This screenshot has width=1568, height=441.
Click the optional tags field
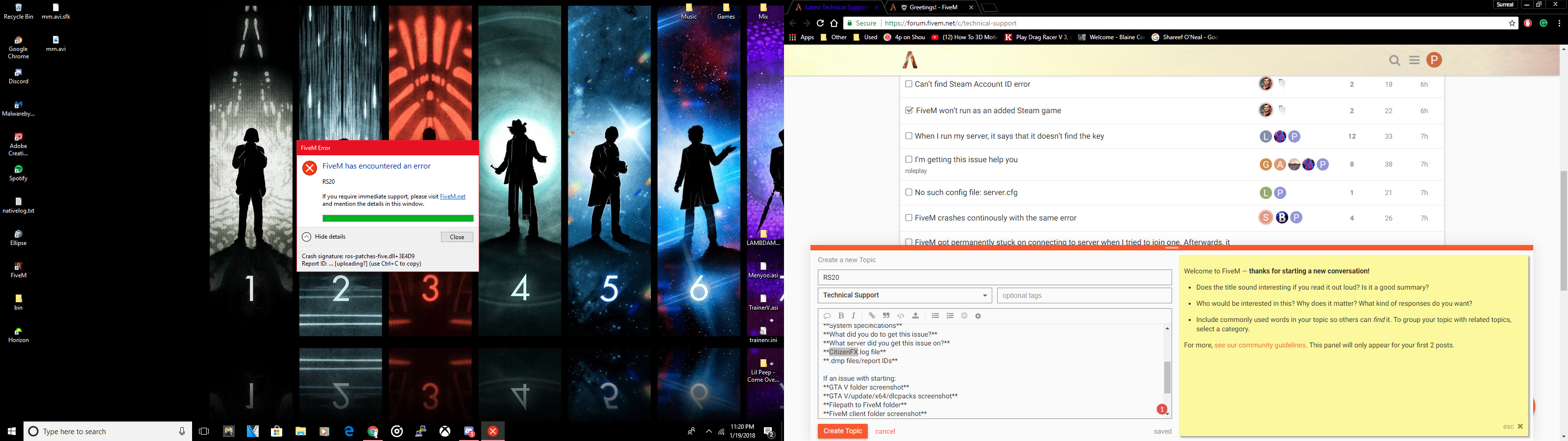(1084, 295)
